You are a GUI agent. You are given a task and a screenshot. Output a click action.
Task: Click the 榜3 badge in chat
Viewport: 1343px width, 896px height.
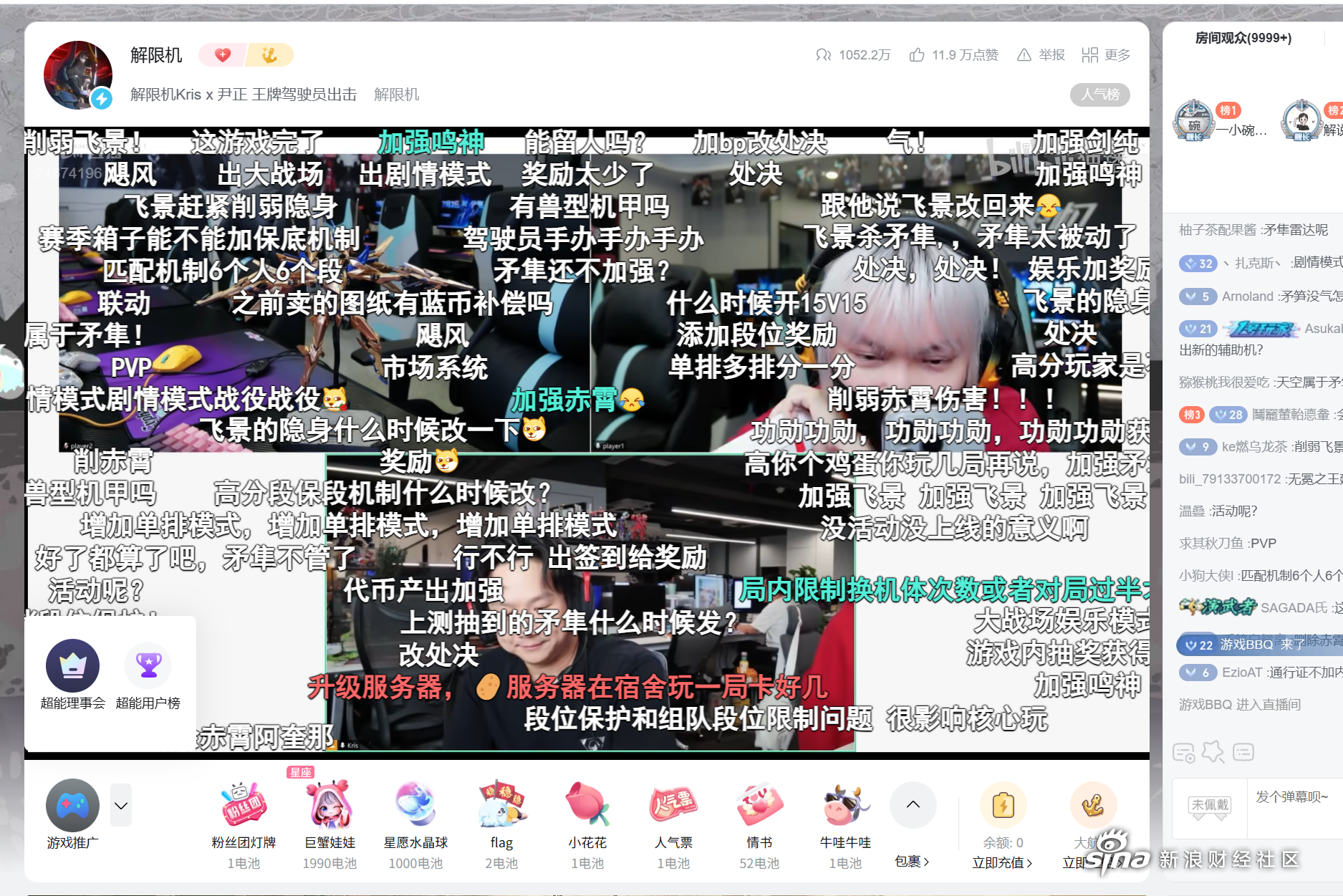pyautogui.click(x=1190, y=415)
